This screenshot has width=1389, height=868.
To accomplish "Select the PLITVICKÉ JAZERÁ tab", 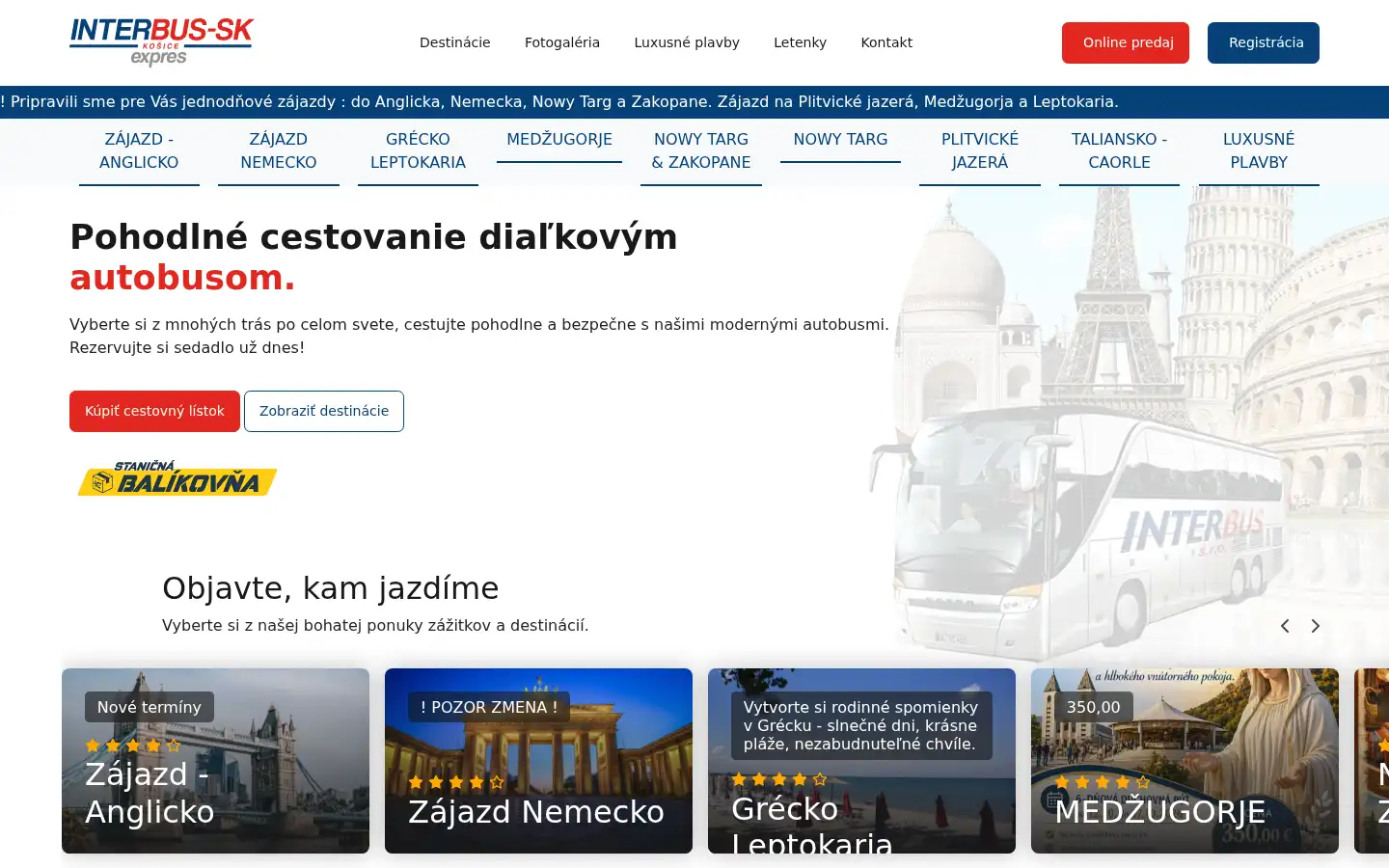I will click(x=980, y=151).
